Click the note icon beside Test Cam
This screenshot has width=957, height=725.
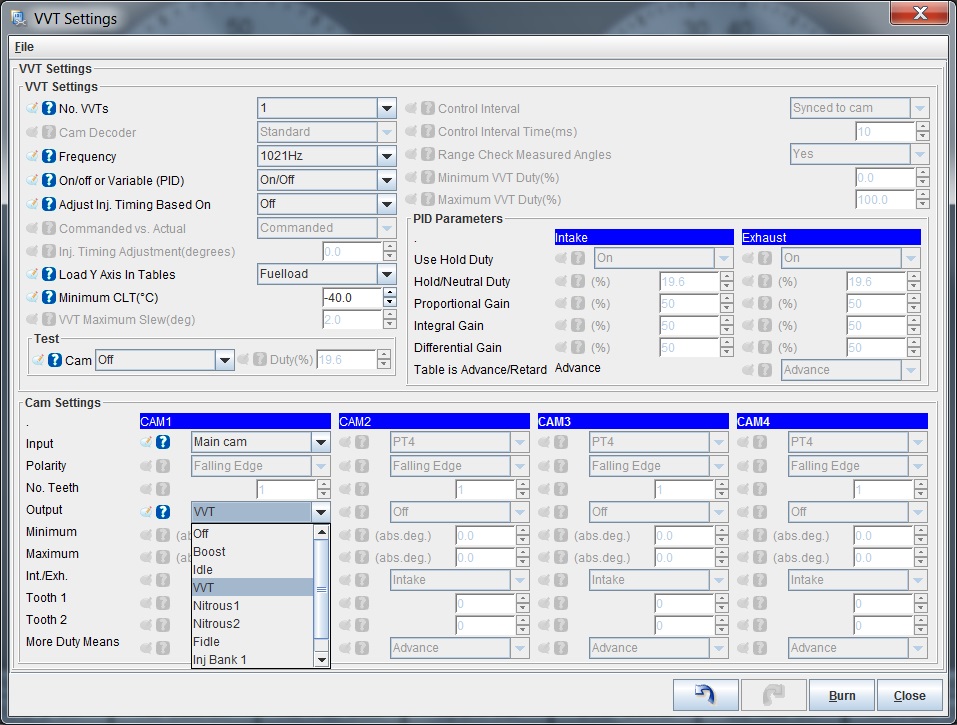pyautogui.click(x=38, y=359)
